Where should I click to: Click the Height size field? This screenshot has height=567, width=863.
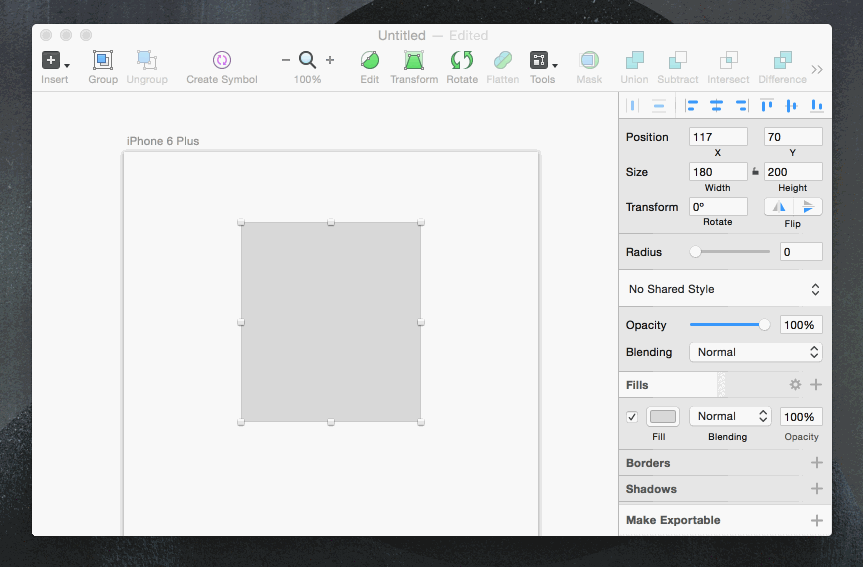tap(793, 172)
